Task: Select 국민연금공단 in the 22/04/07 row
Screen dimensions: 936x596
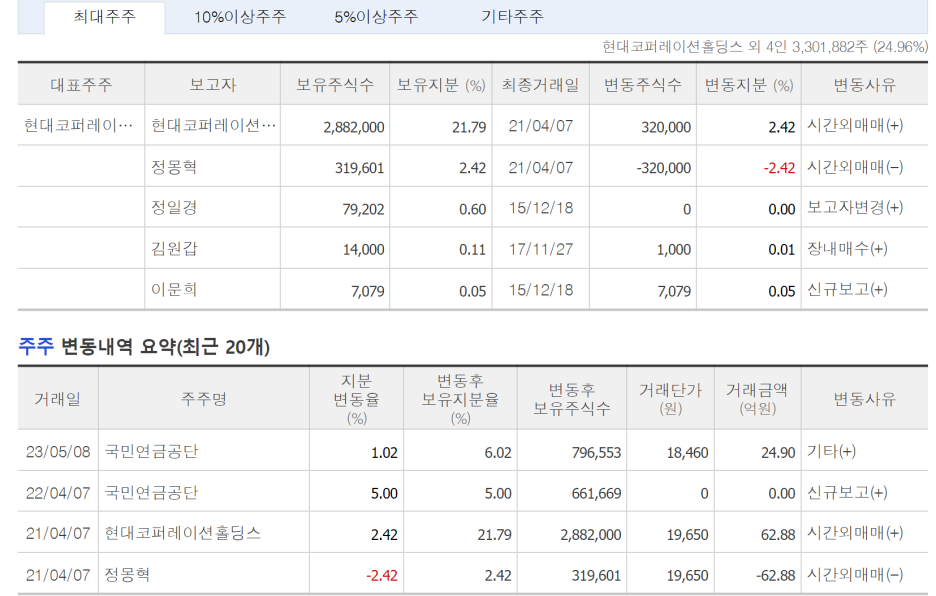Action: pyautogui.click(x=151, y=492)
